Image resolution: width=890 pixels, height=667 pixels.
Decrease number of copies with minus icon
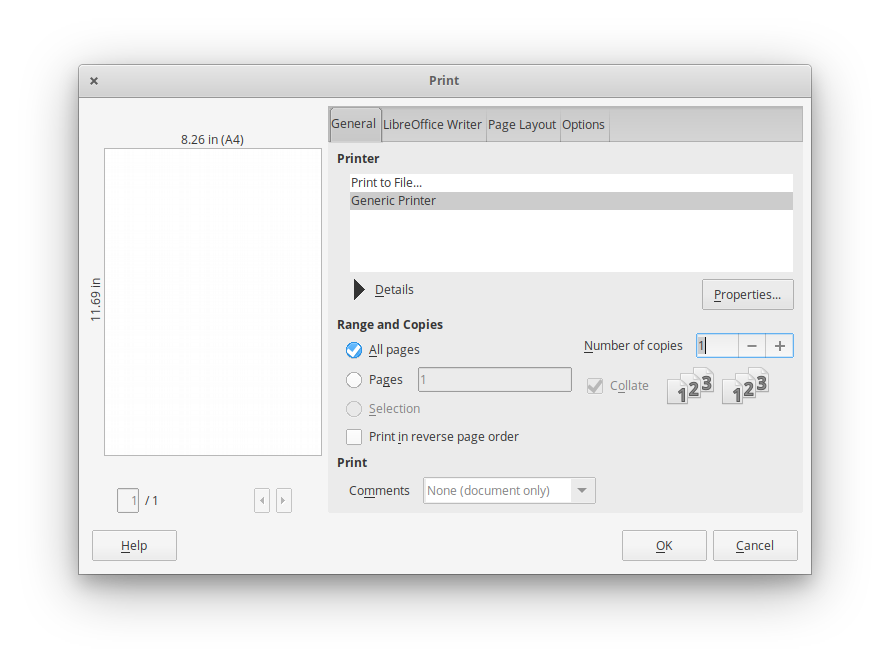tap(751, 345)
